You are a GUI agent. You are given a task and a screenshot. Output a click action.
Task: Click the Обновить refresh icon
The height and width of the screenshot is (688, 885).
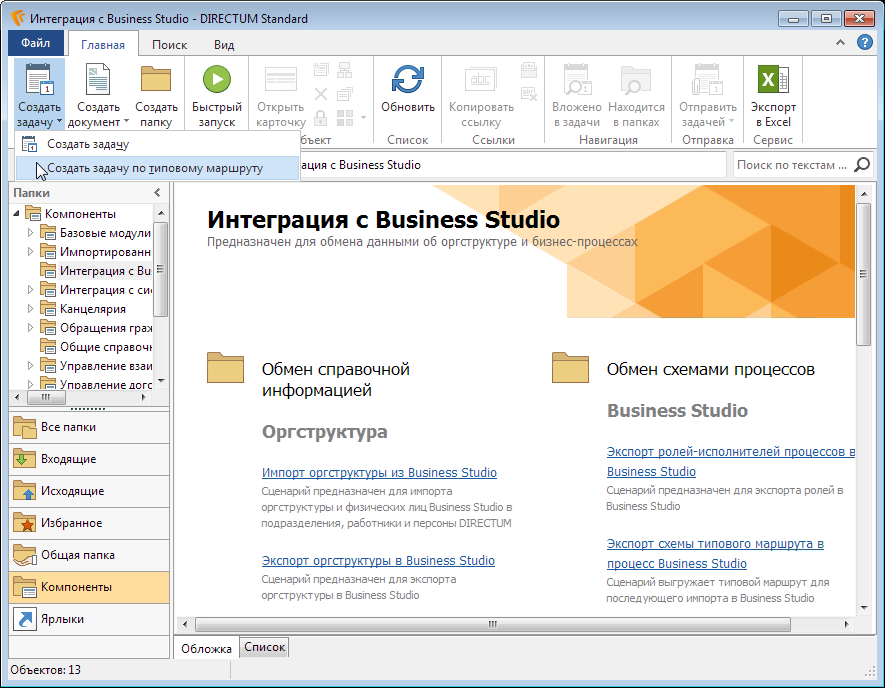tap(408, 79)
